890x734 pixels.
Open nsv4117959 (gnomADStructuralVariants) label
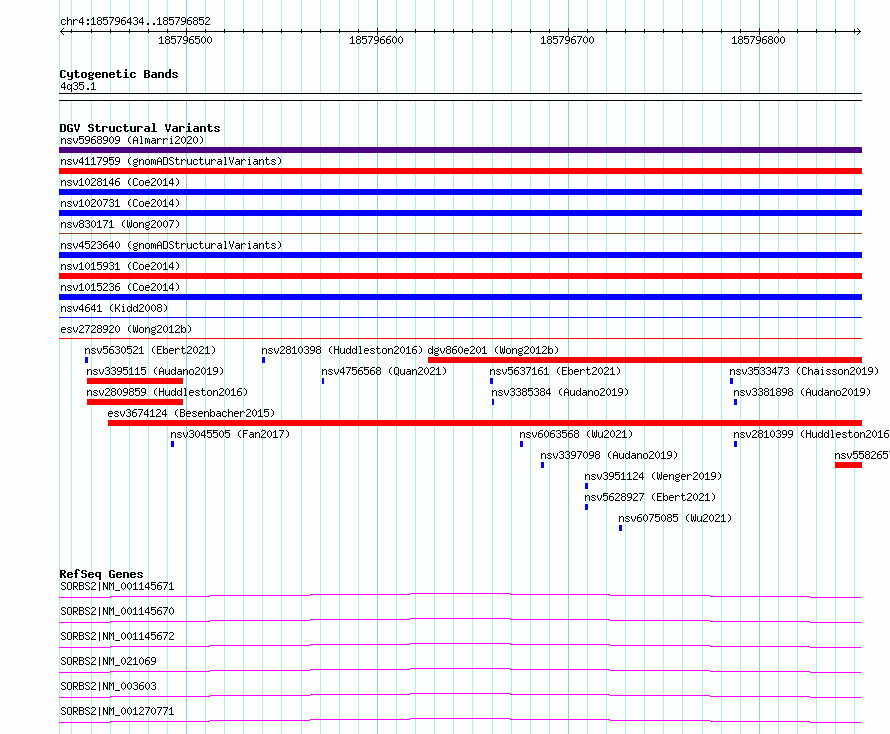tap(171, 161)
